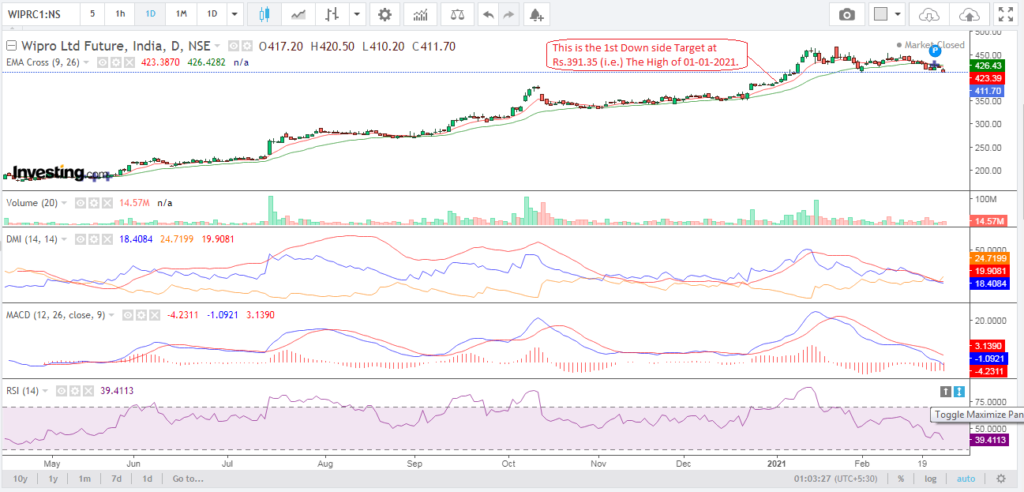Screen dimensions: 1024x492
Task: Remove the EMA Cross indicator
Action: click(129, 62)
